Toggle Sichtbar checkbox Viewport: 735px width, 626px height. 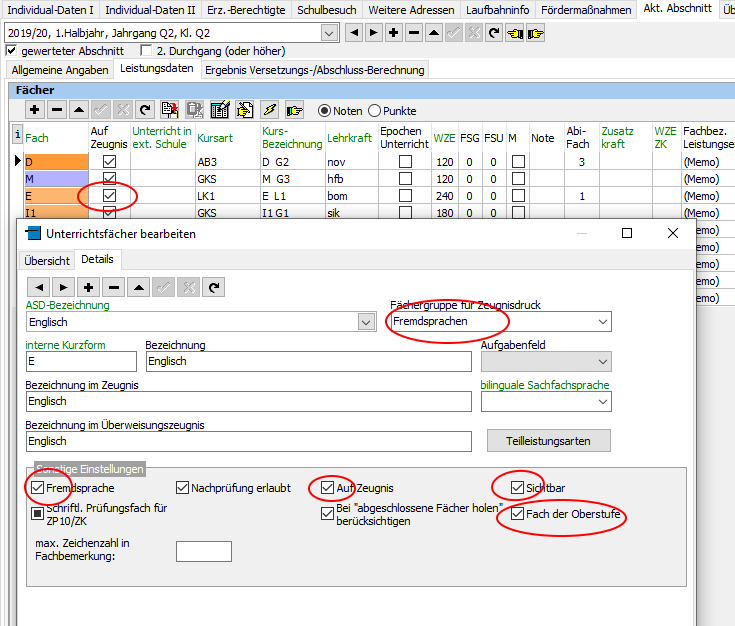click(518, 488)
